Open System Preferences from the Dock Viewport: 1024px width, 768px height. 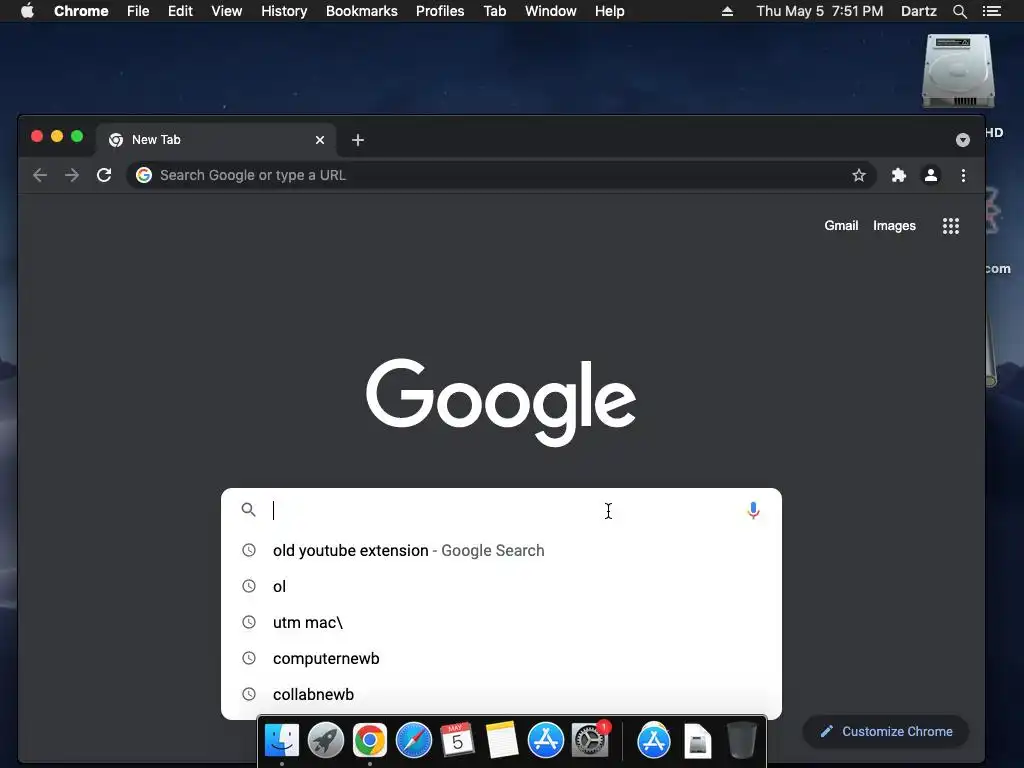tap(590, 741)
